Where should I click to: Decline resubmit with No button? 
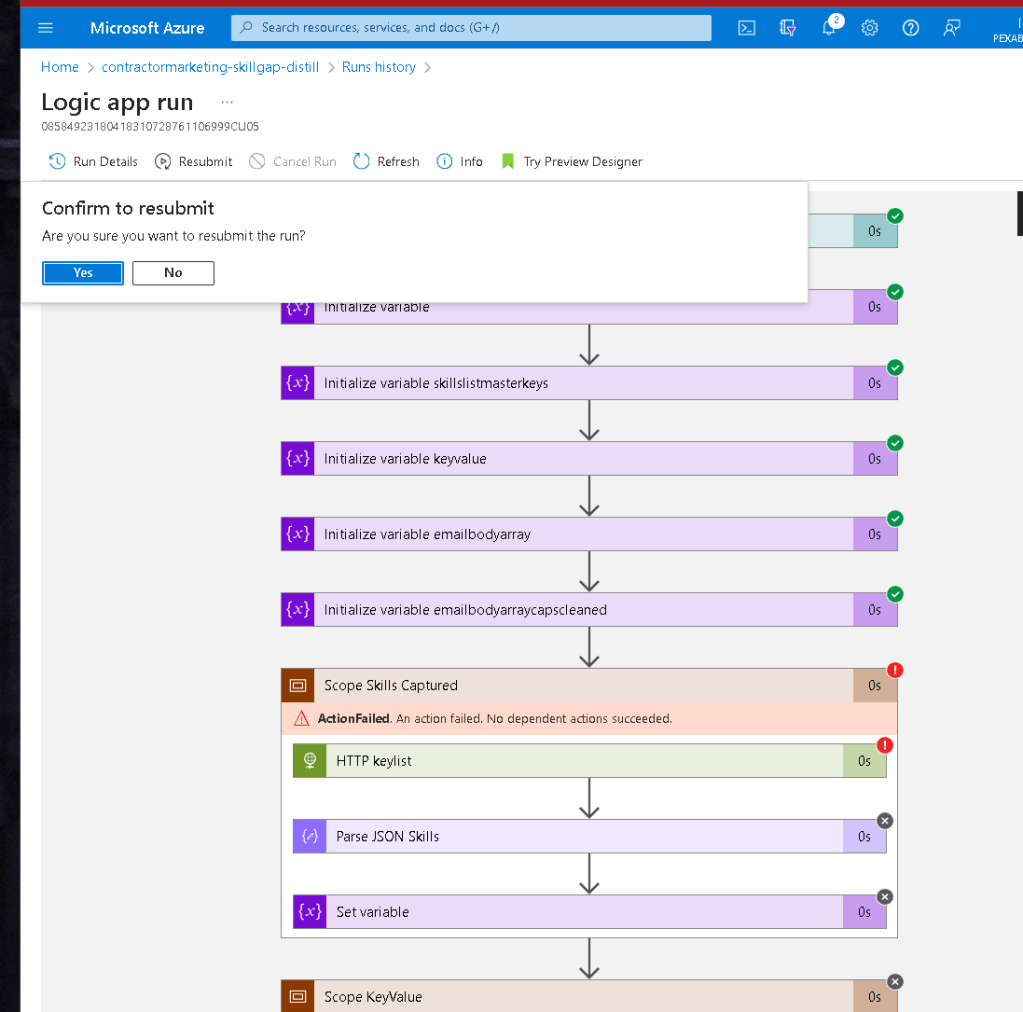[173, 273]
